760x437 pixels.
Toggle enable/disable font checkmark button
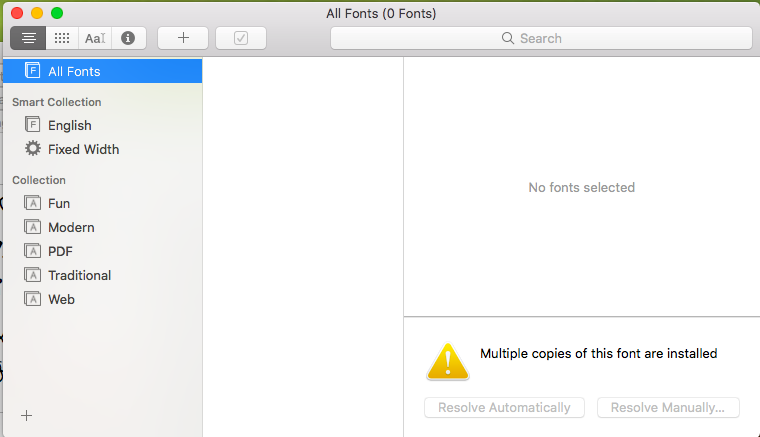[241, 38]
